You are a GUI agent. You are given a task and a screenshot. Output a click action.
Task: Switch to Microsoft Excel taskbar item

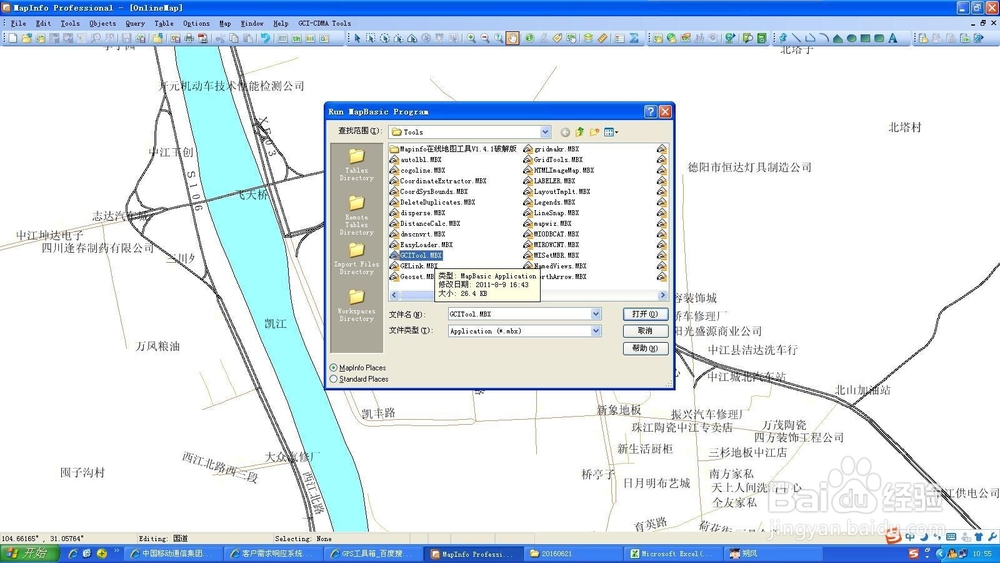pyautogui.click(x=672, y=553)
